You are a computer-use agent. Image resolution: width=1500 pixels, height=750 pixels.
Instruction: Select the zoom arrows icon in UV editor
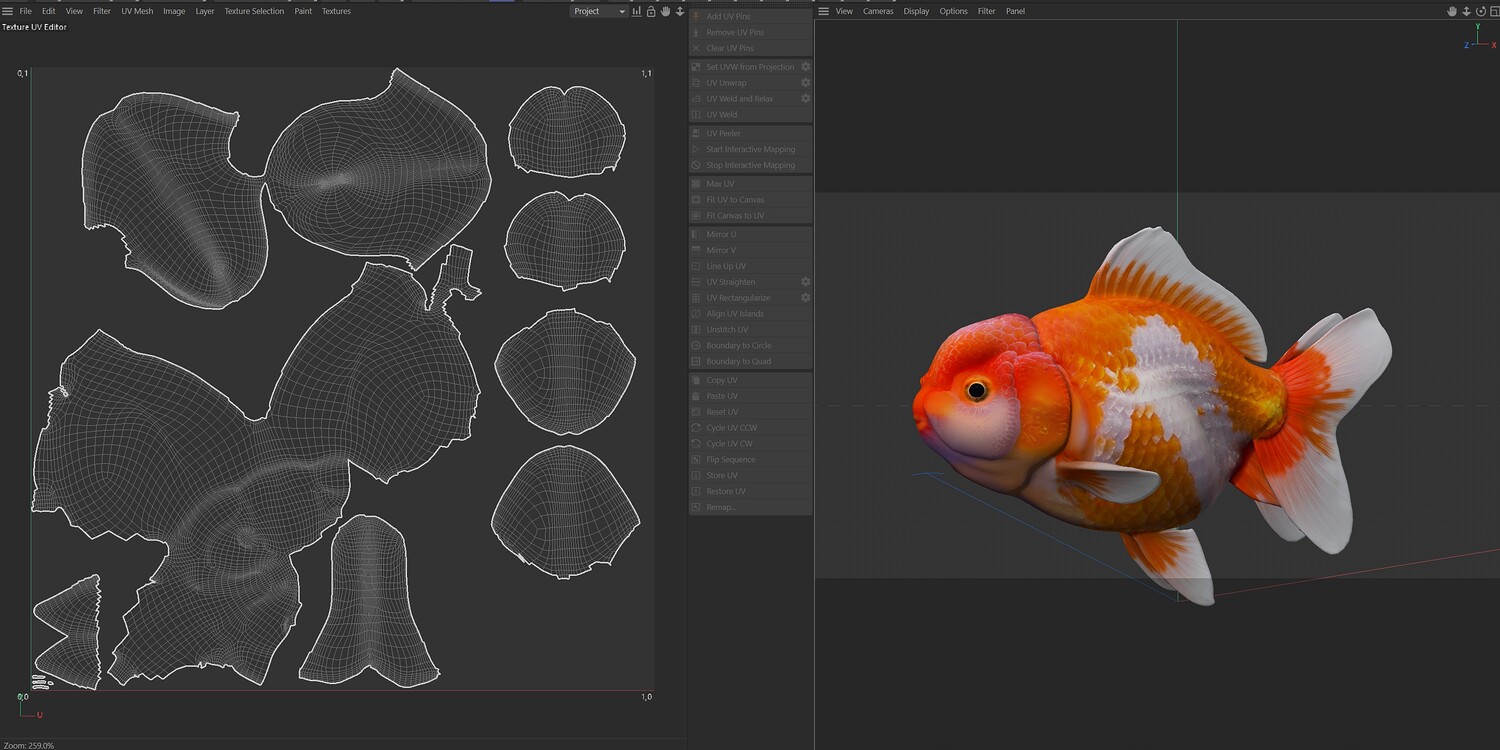tap(680, 11)
